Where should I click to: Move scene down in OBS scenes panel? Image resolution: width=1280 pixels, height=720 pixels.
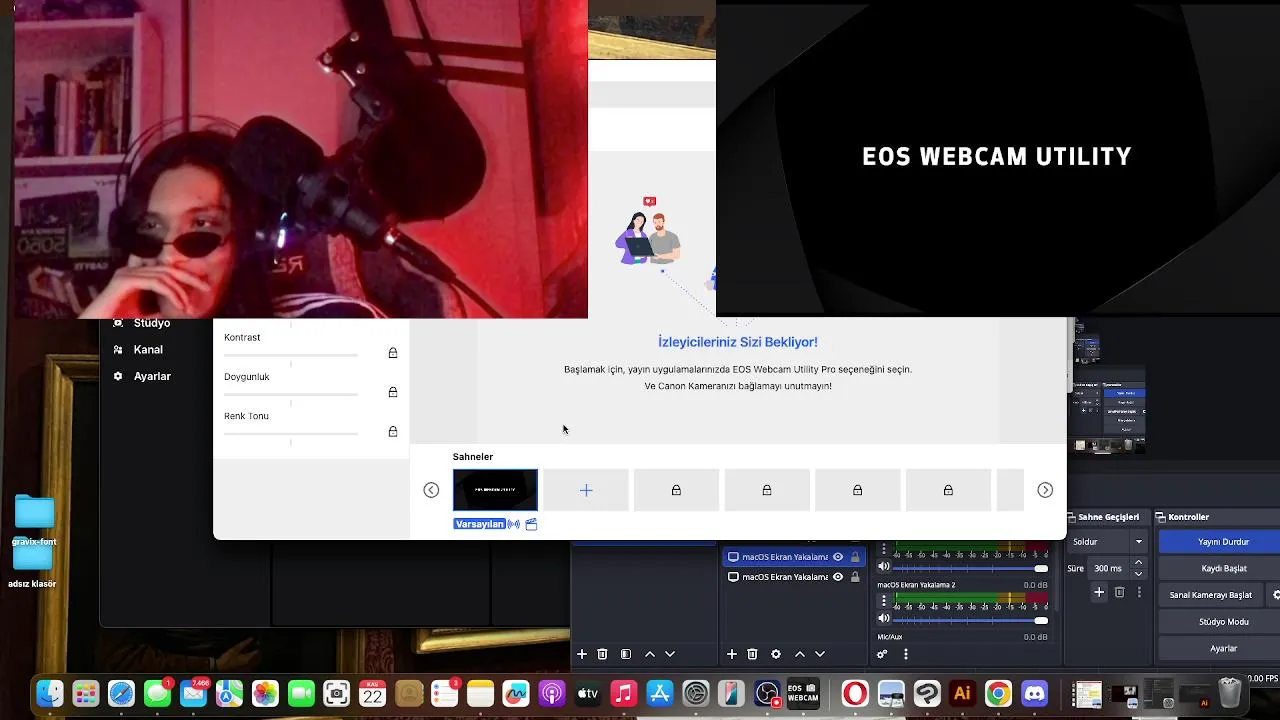tap(670, 654)
